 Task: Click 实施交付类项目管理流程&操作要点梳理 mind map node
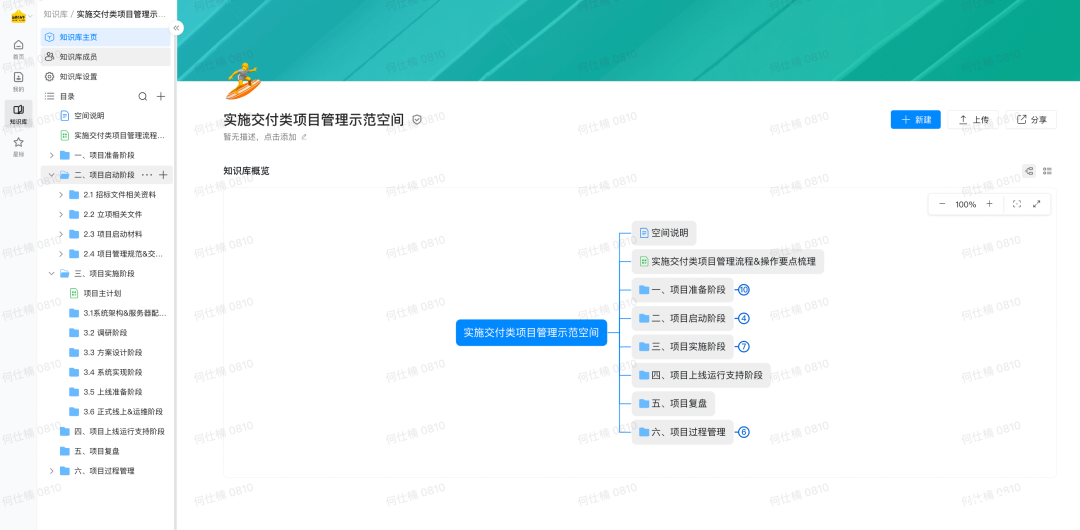[x=727, y=261]
